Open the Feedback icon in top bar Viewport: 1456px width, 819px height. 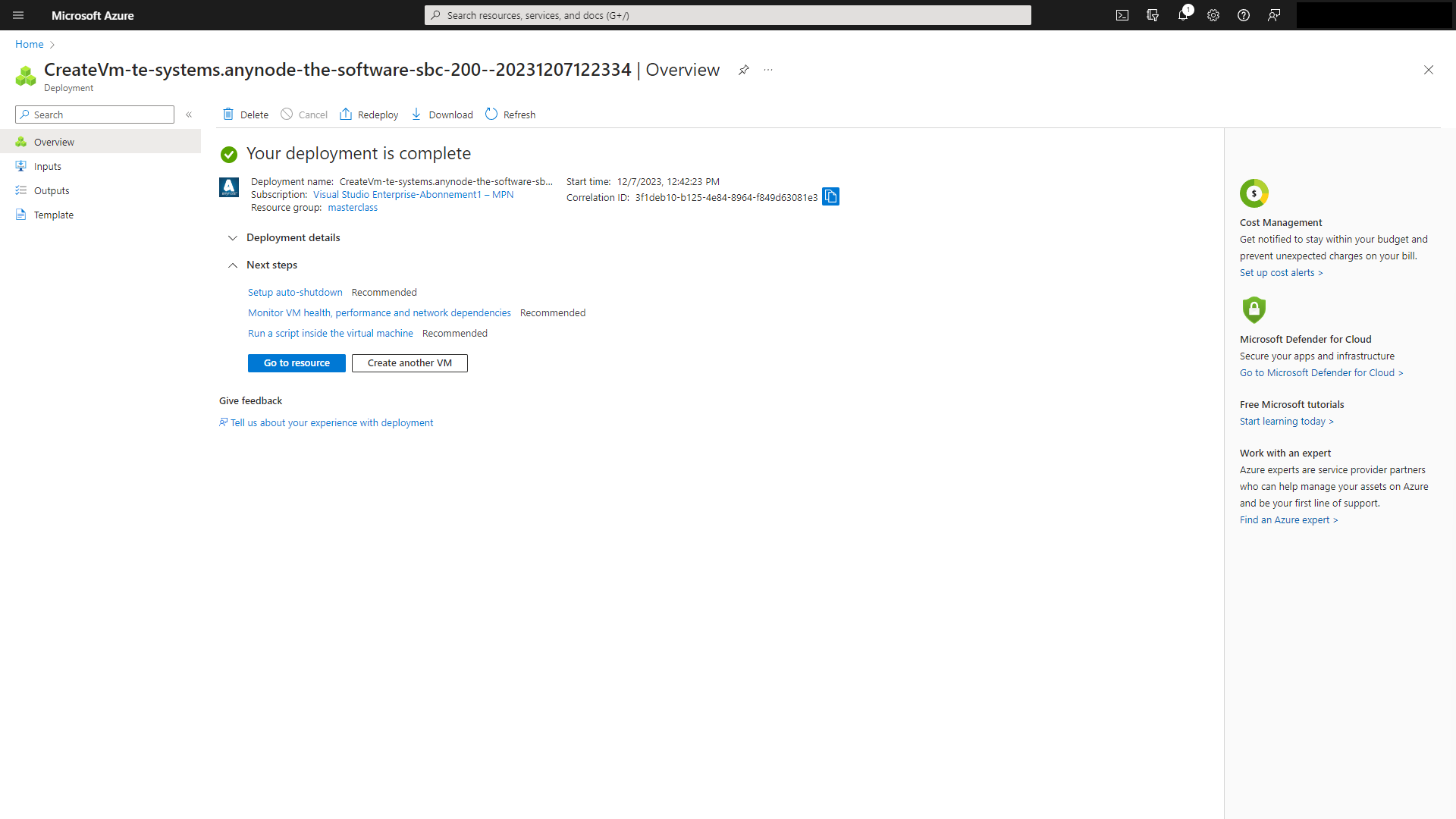[1274, 15]
